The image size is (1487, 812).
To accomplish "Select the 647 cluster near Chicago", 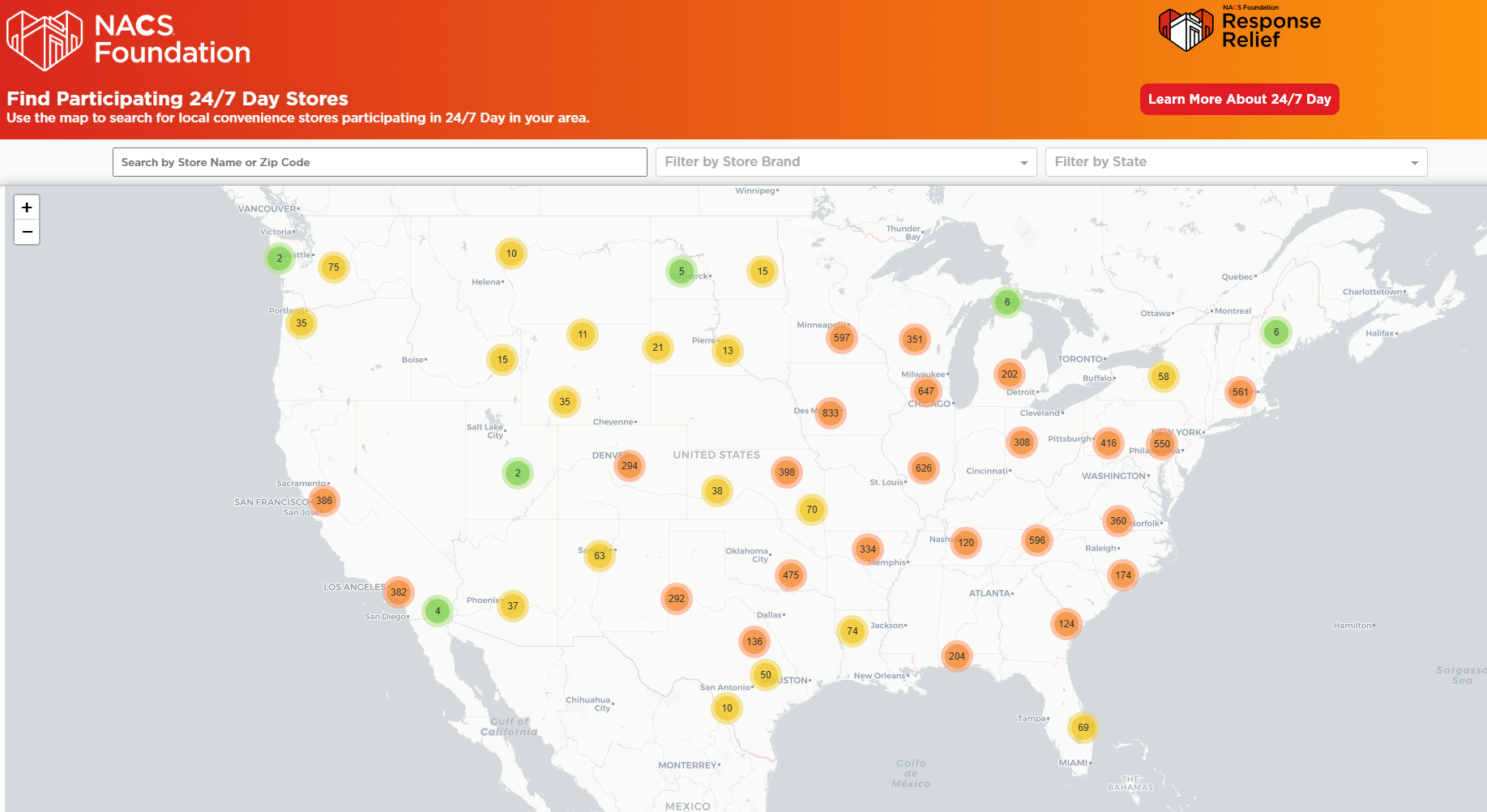I will 926,391.
